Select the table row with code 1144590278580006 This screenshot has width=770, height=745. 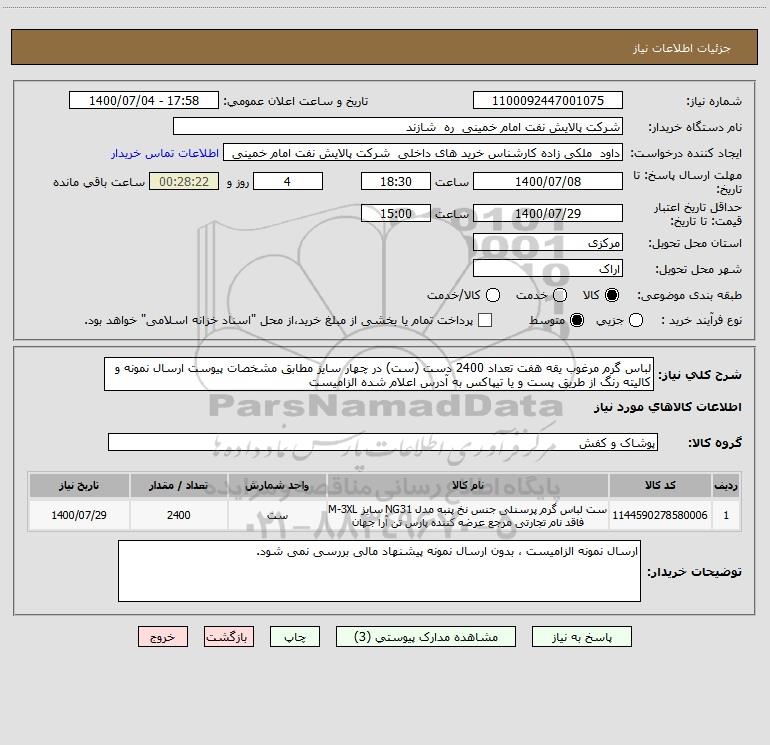tap(385, 515)
